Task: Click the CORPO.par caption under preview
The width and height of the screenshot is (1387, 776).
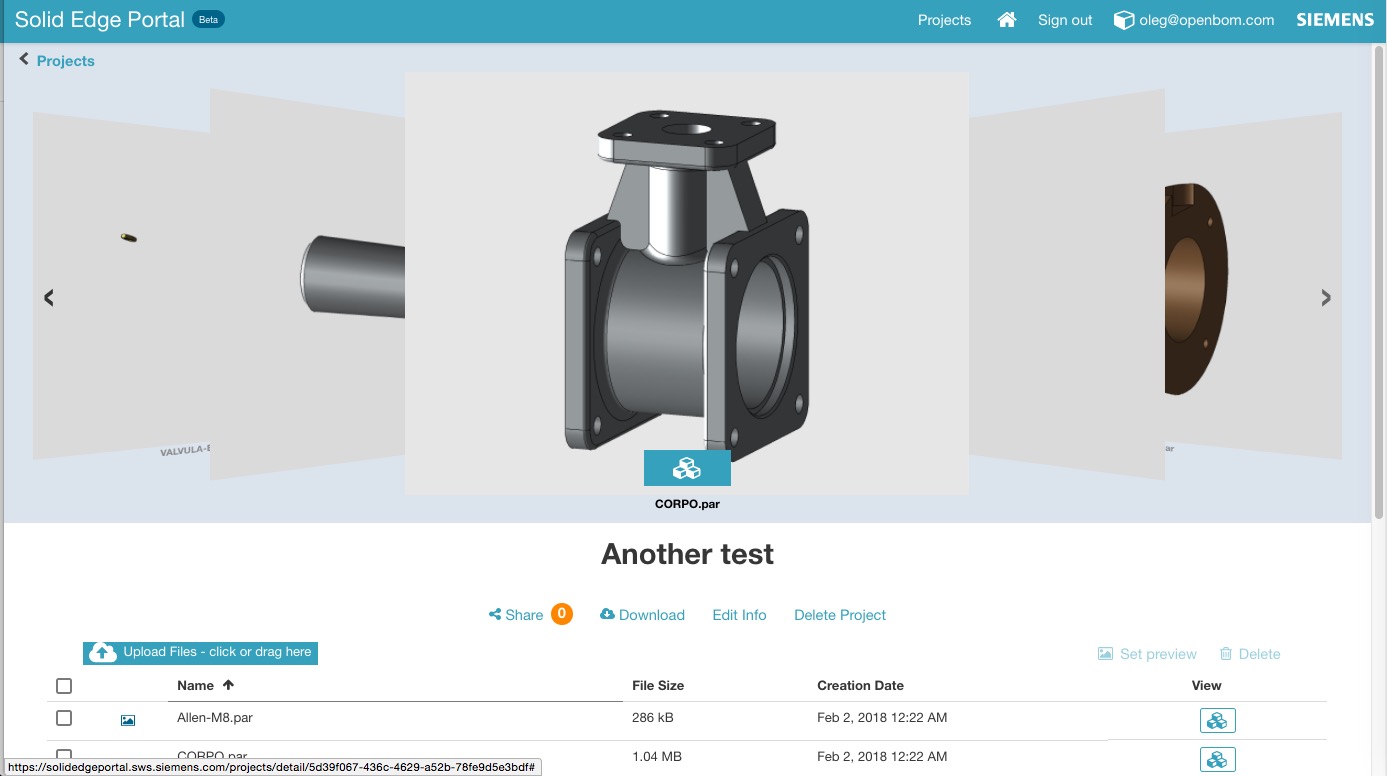Action: [x=687, y=504]
